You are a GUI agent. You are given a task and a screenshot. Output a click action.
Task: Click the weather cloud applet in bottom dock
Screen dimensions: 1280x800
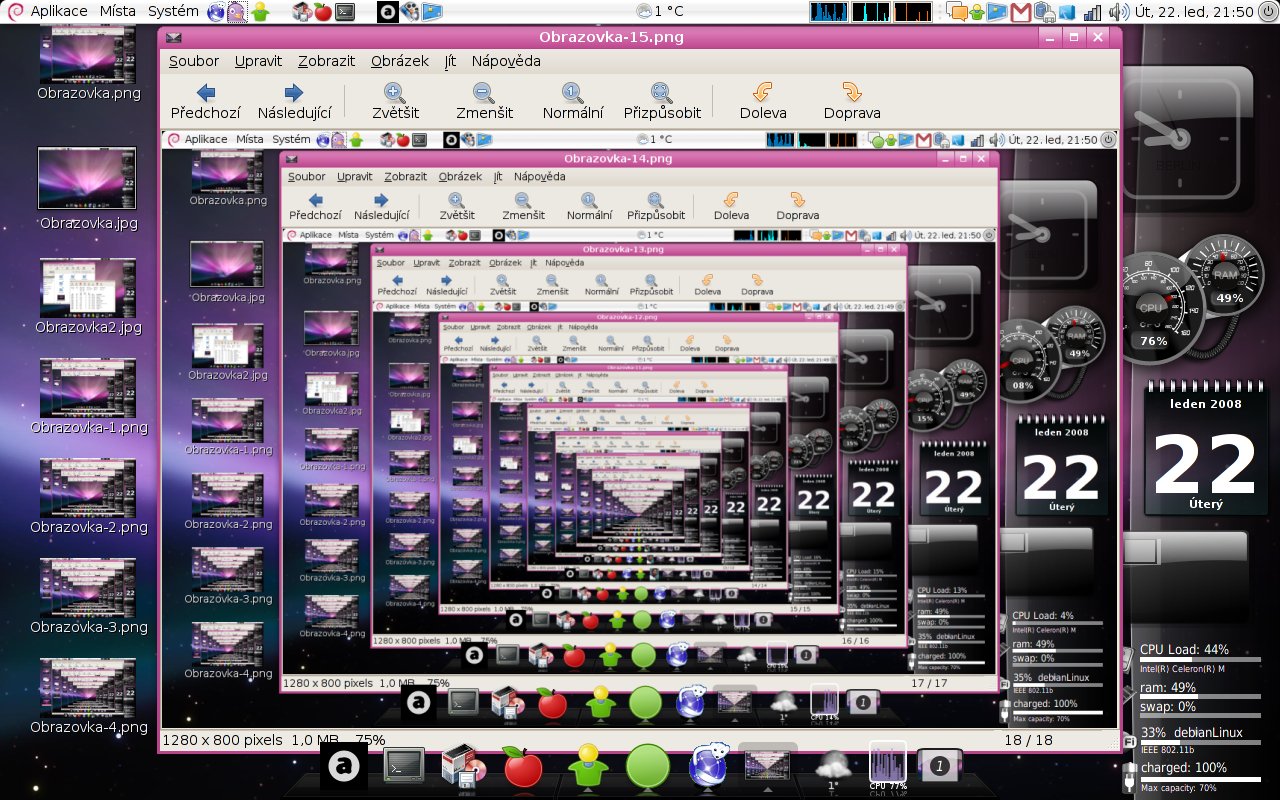[x=833, y=768]
